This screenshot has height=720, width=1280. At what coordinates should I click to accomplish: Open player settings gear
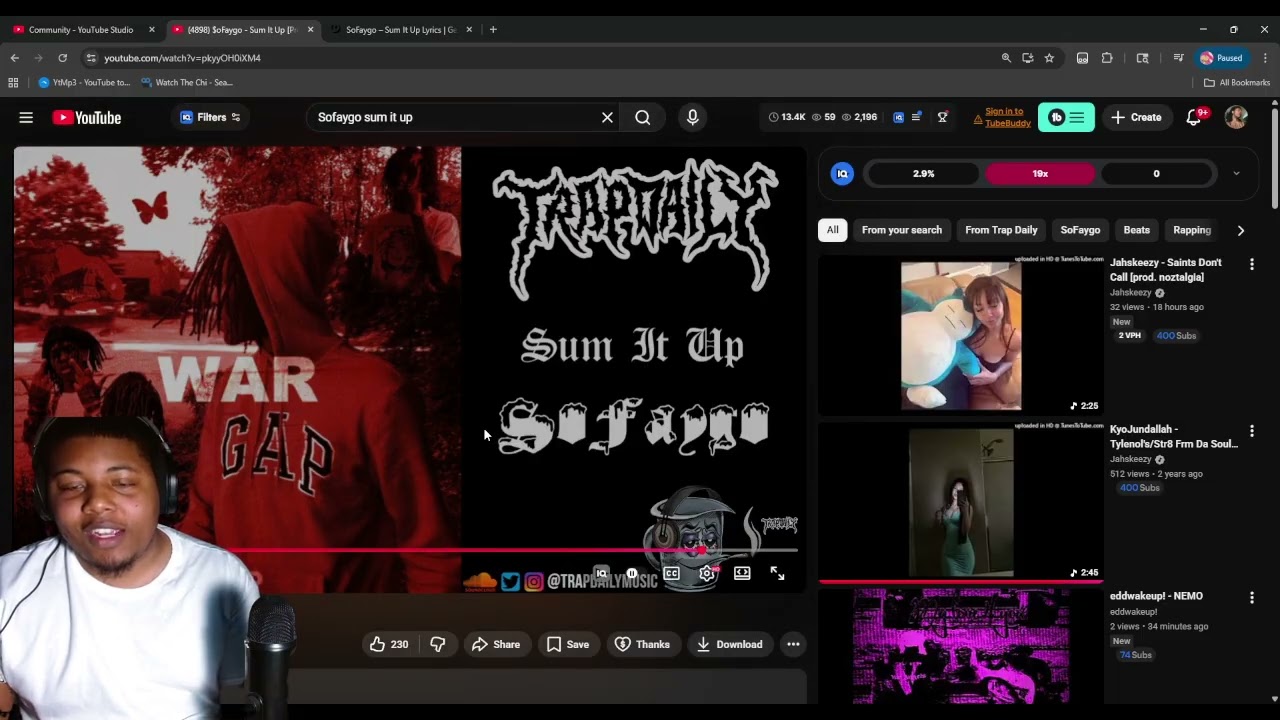706,573
